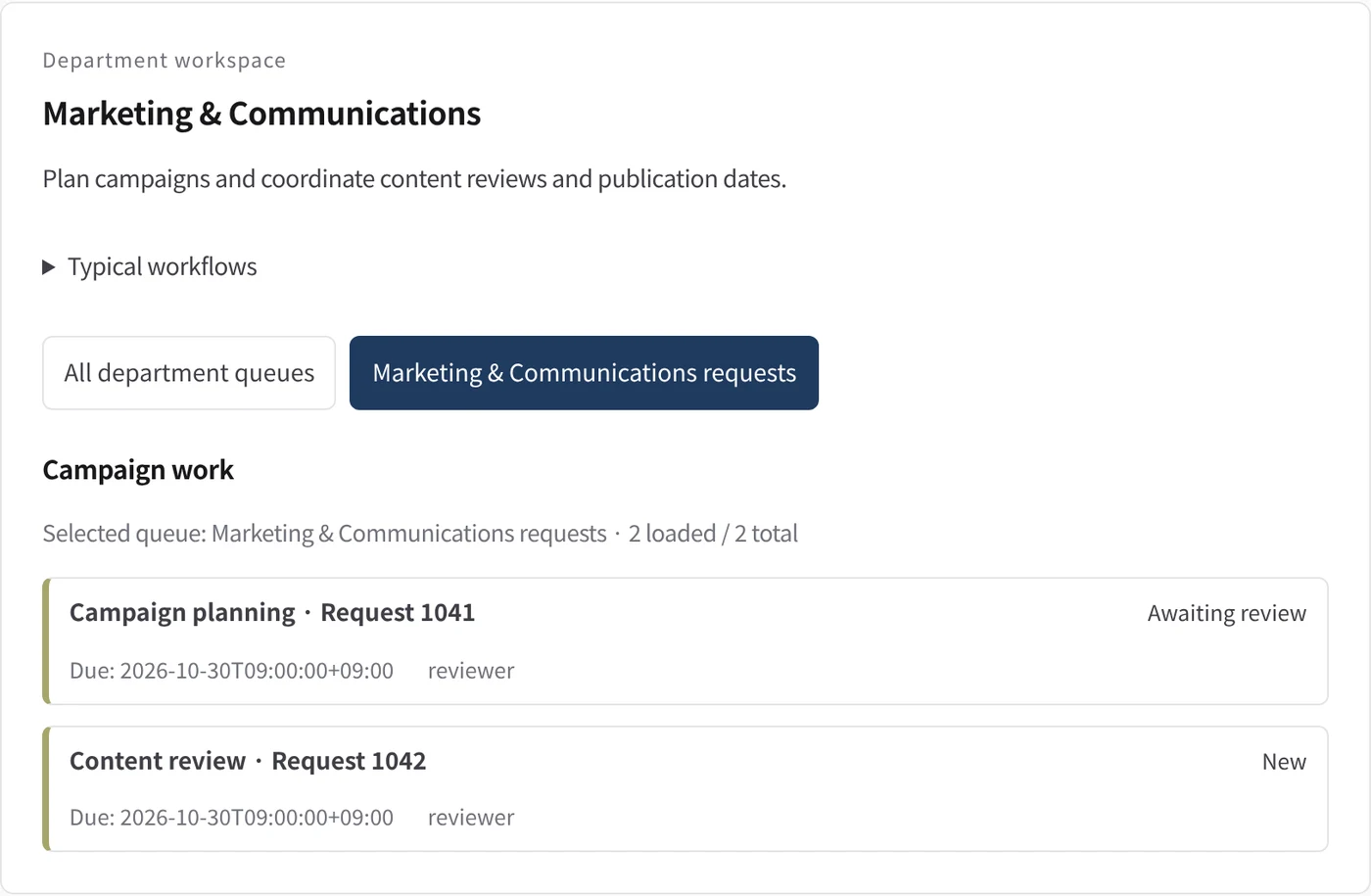This screenshot has width=1371, height=896.
Task: Click the Department workspace label
Action: click(165, 61)
